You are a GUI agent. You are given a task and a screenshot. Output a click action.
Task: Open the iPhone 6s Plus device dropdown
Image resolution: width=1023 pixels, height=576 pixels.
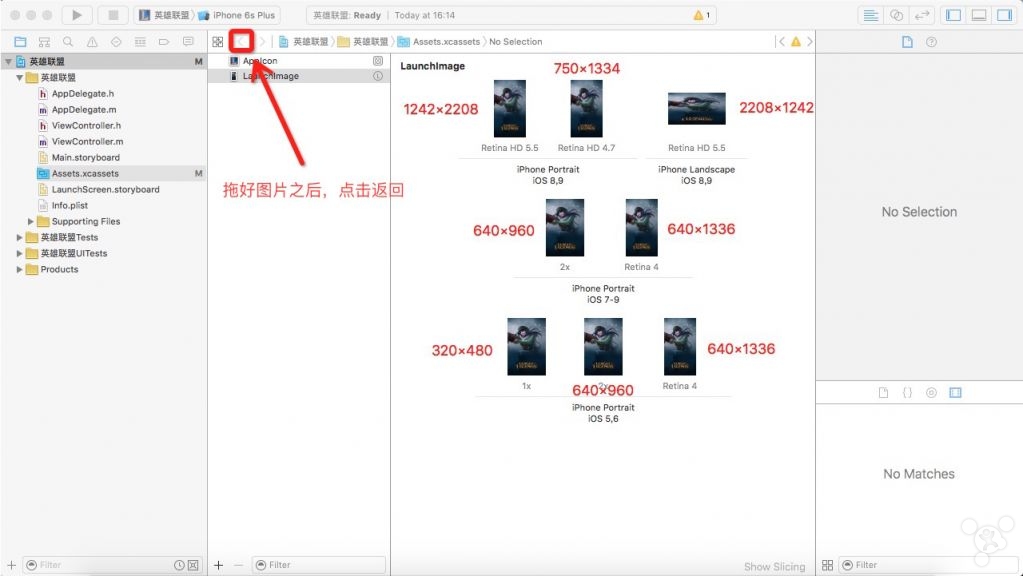[x=240, y=15]
